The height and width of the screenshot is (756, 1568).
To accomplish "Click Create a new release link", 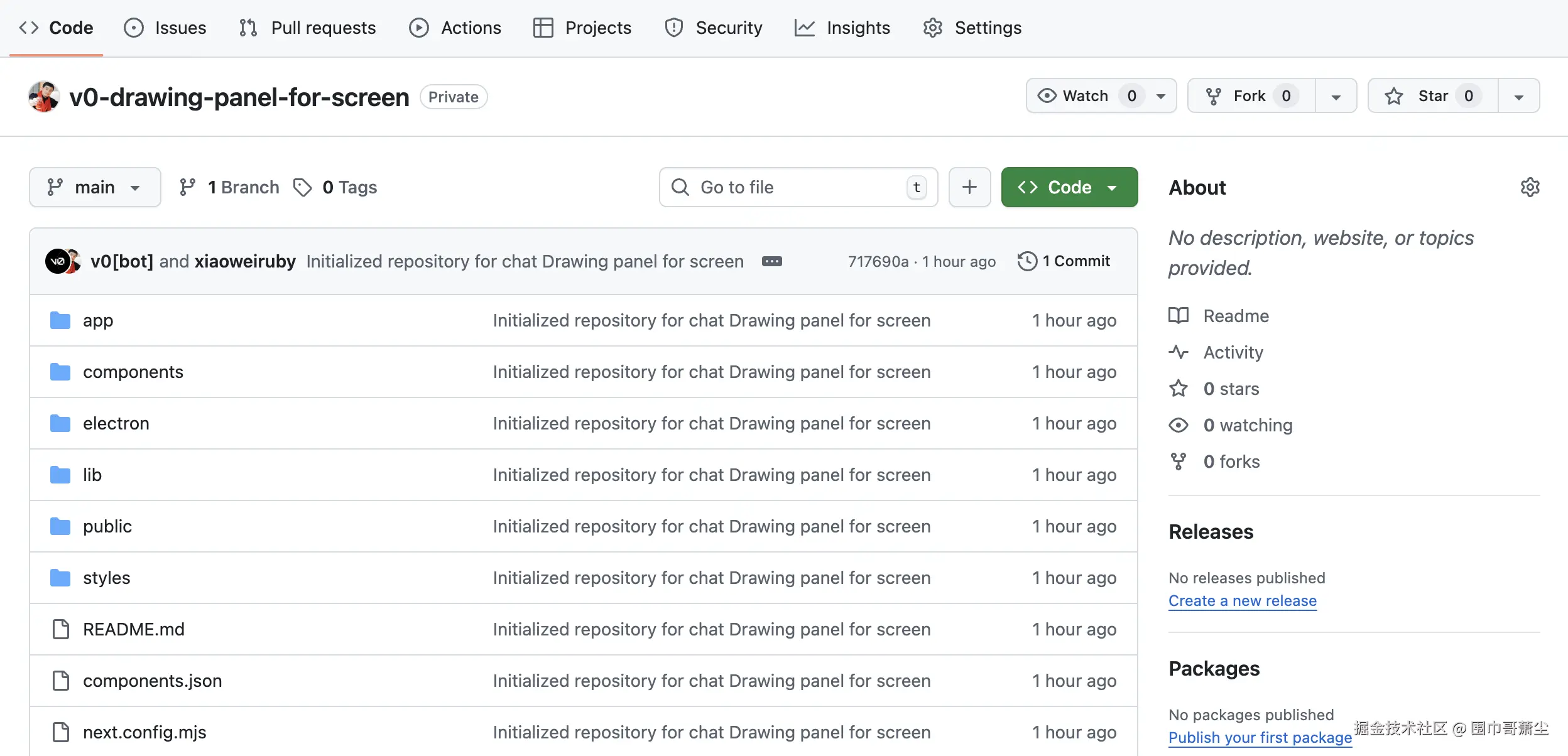I will click(x=1242, y=601).
